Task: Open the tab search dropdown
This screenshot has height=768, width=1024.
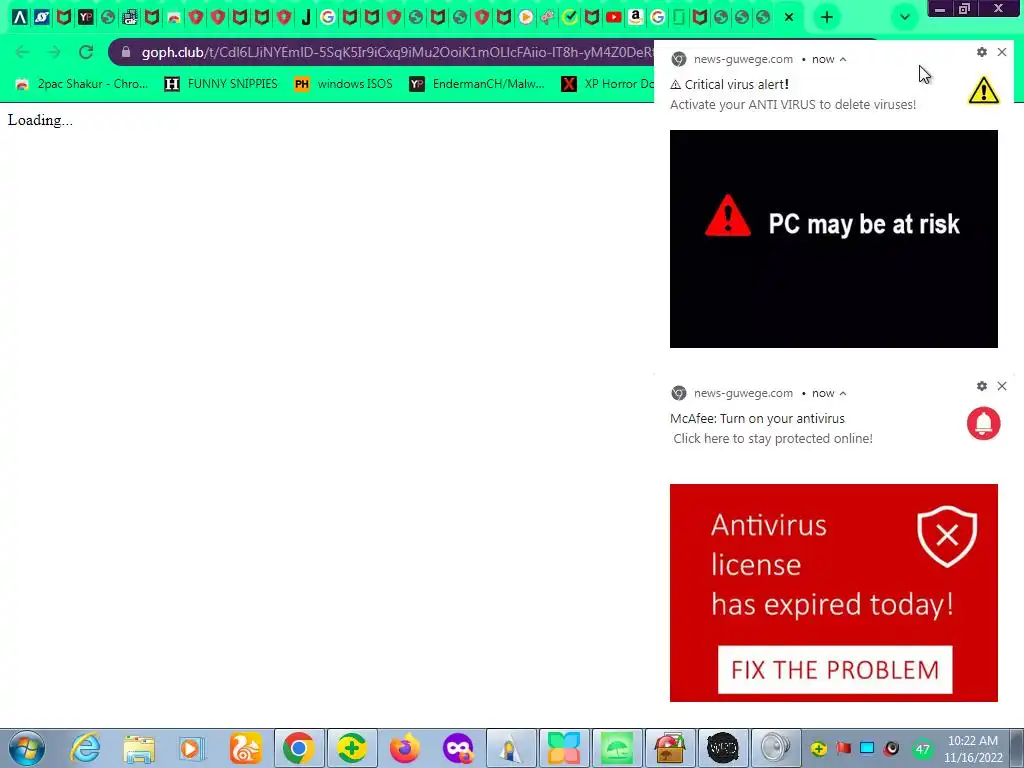Action: (x=904, y=17)
